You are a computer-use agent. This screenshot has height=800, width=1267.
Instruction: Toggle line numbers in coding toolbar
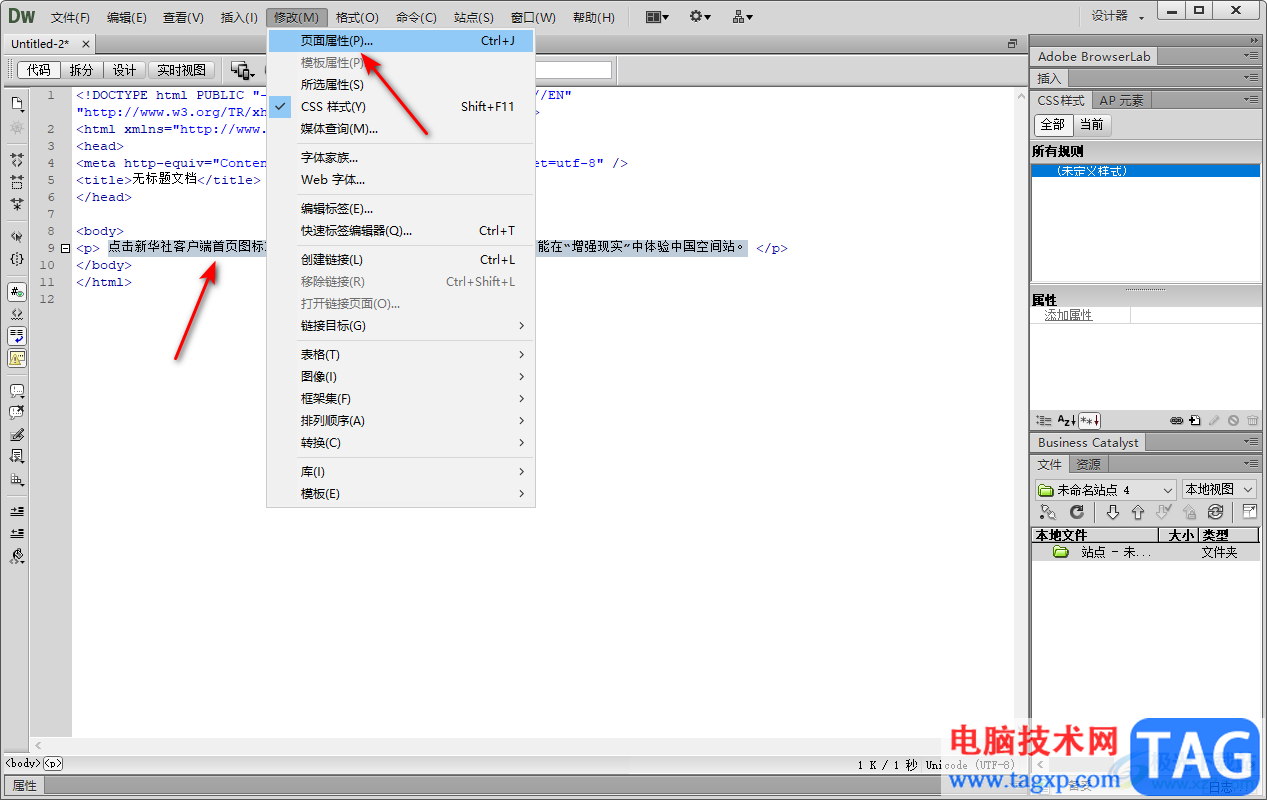17,292
